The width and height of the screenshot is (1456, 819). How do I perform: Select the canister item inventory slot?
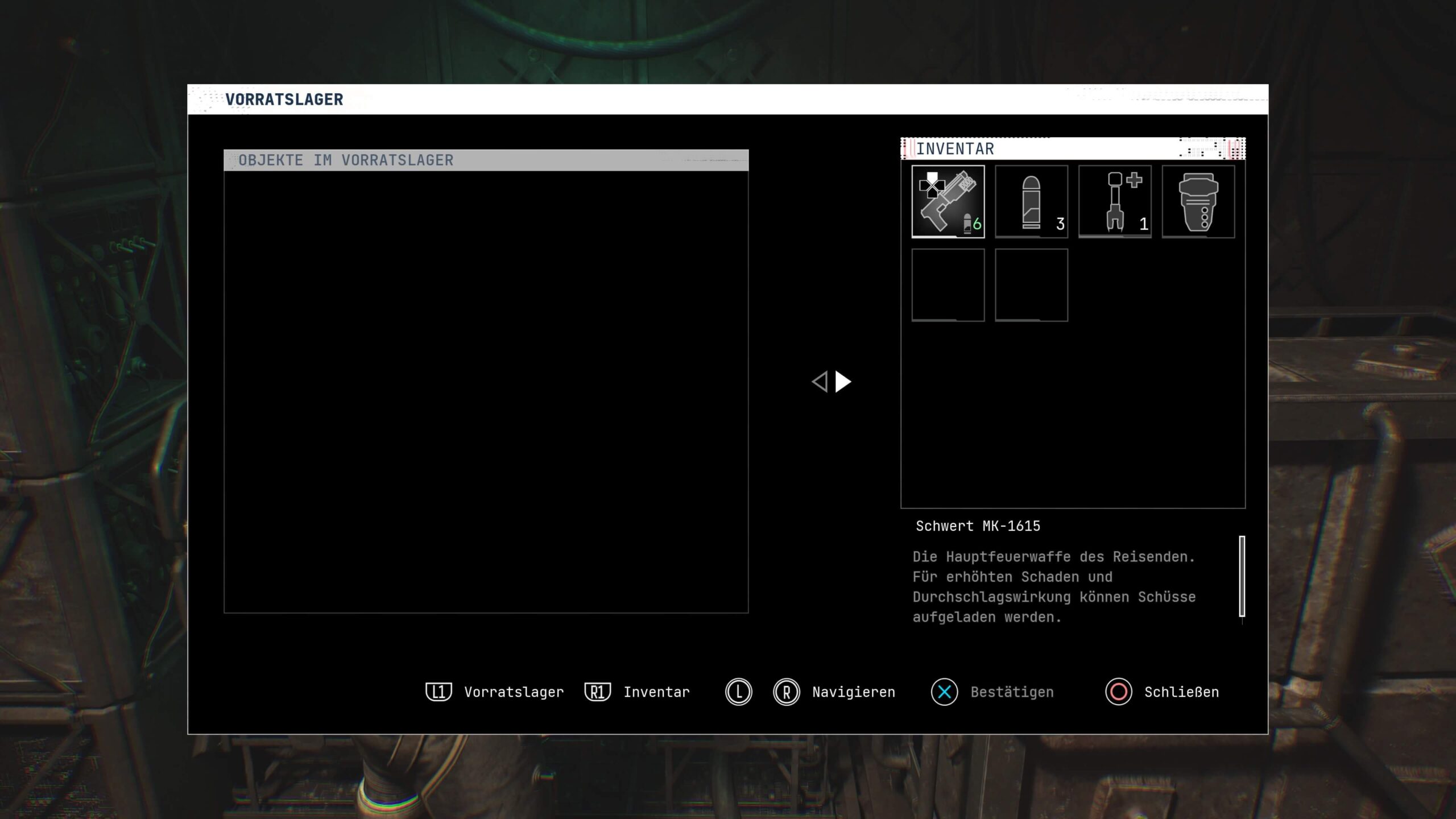[x=1198, y=201]
